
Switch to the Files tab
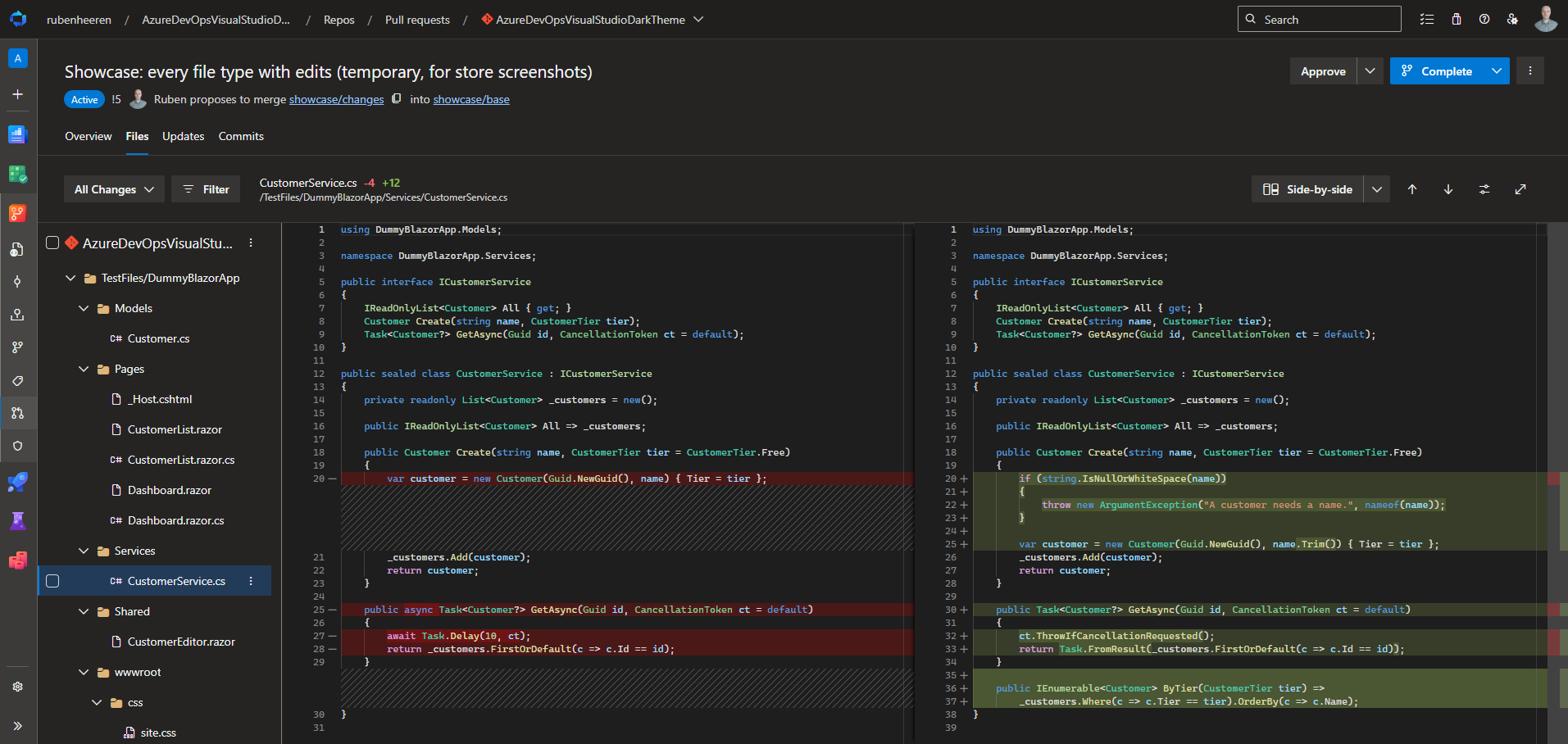click(x=137, y=137)
